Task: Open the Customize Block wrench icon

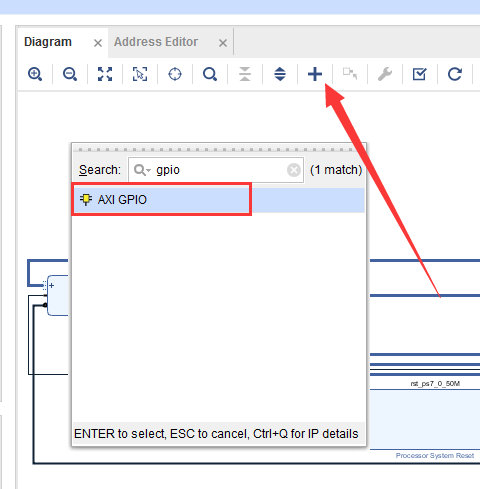Action: click(385, 74)
